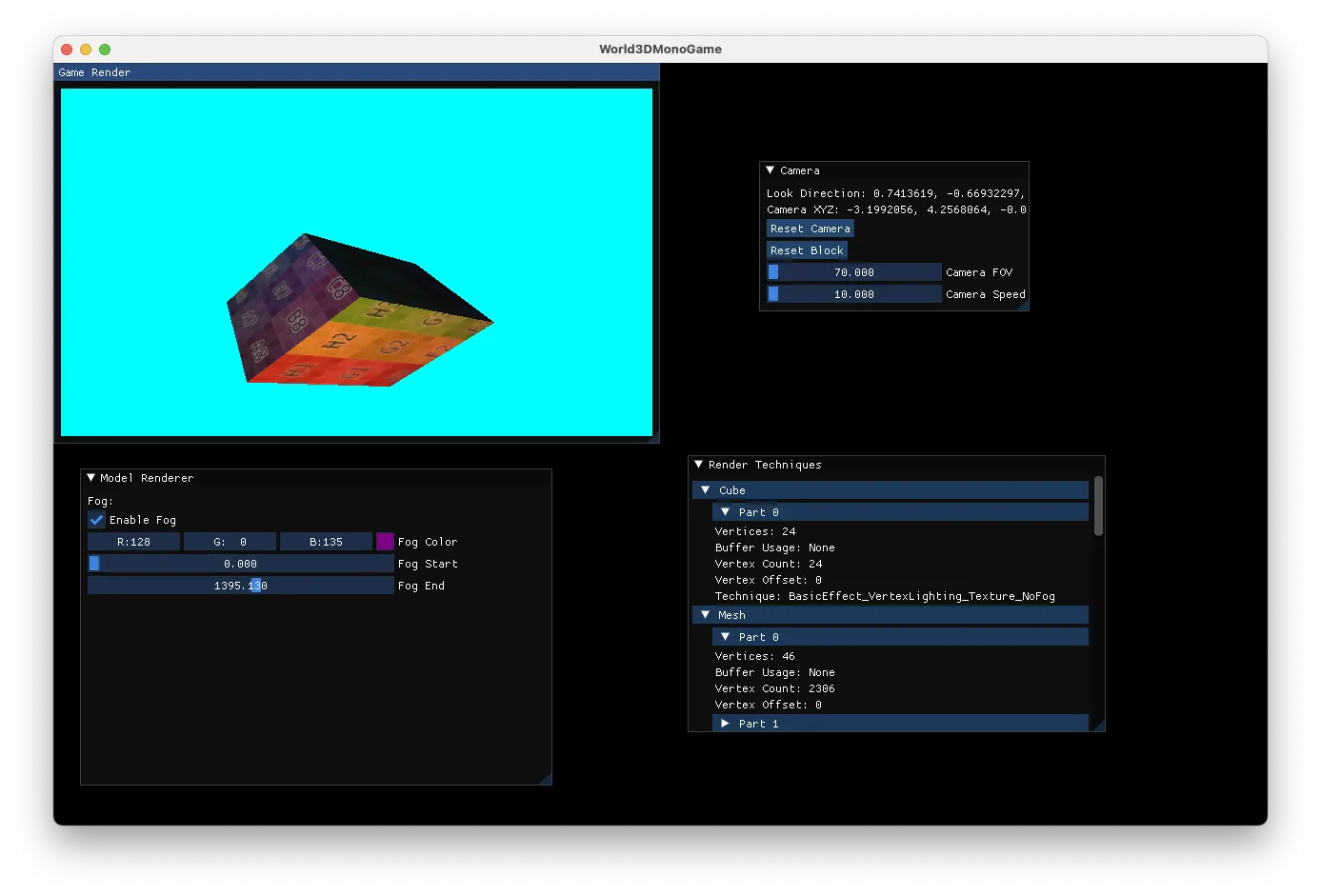Click Vertex Offset: 0 under Cube
This screenshot has width=1321, height=896.
click(769, 580)
